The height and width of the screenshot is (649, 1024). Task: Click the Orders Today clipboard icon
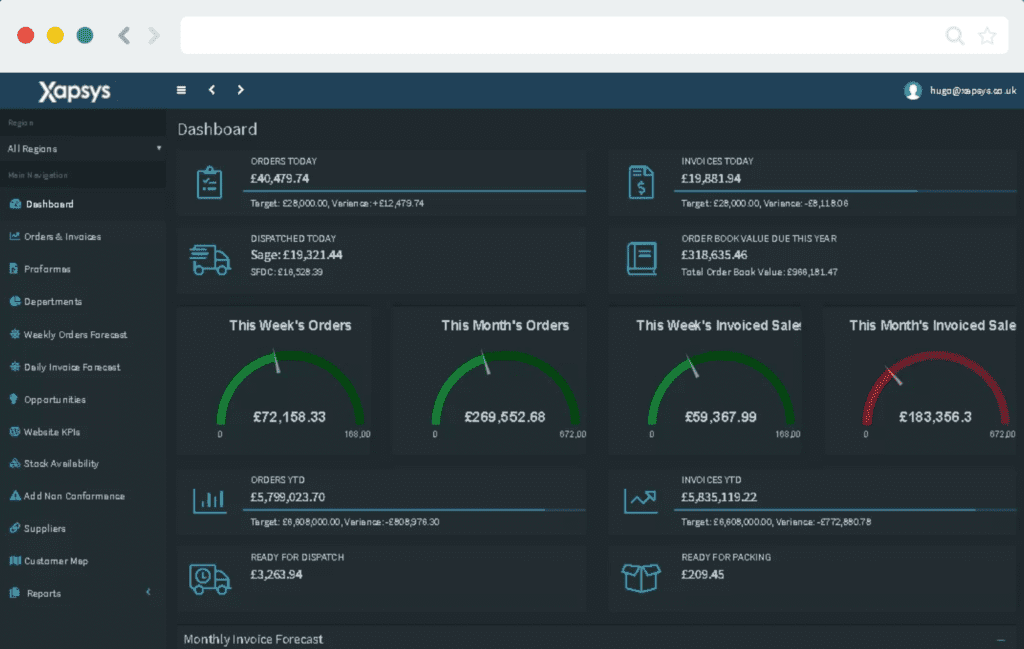tap(209, 183)
